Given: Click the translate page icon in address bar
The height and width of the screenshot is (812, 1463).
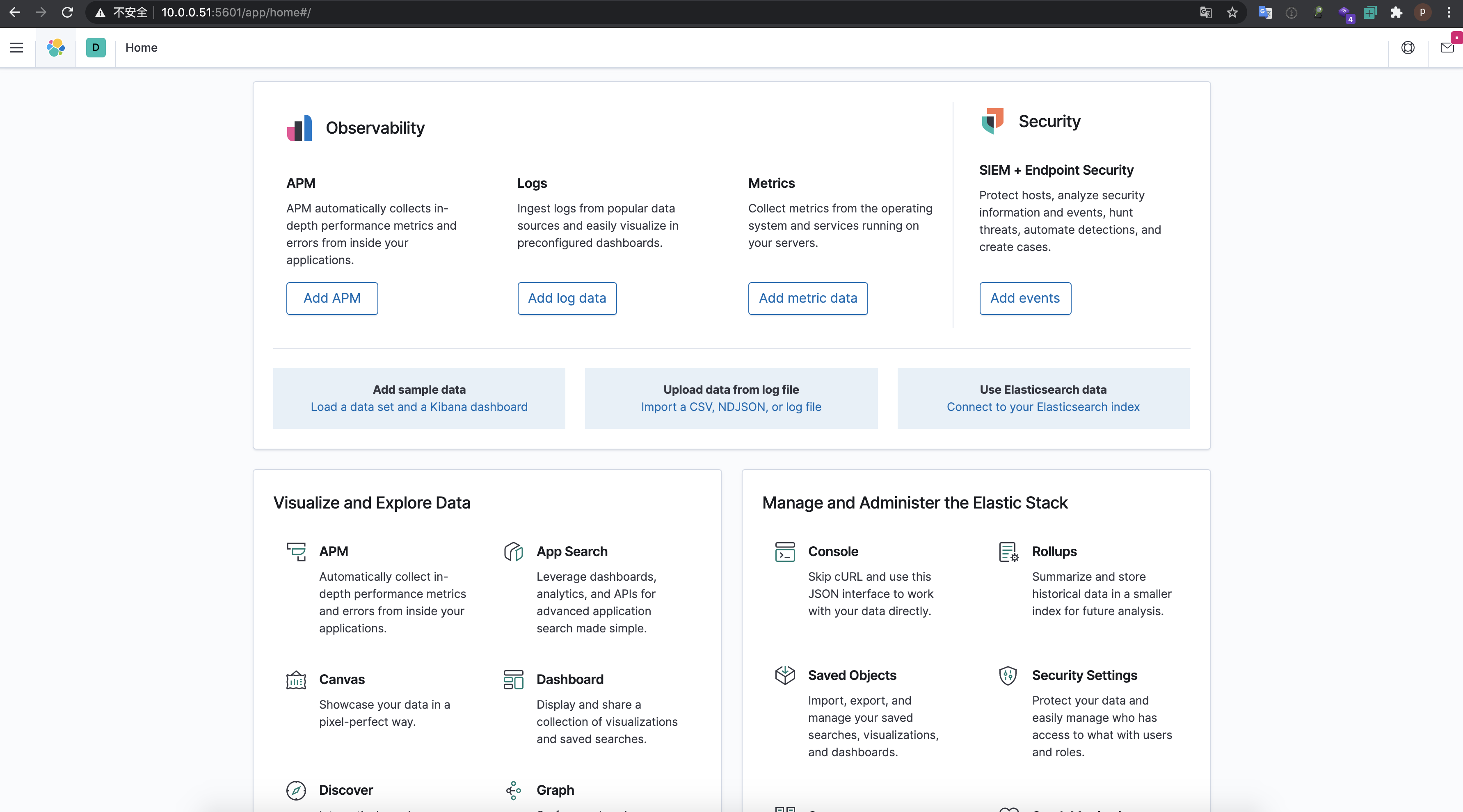Looking at the screenshot, I should click(1206, 12).
